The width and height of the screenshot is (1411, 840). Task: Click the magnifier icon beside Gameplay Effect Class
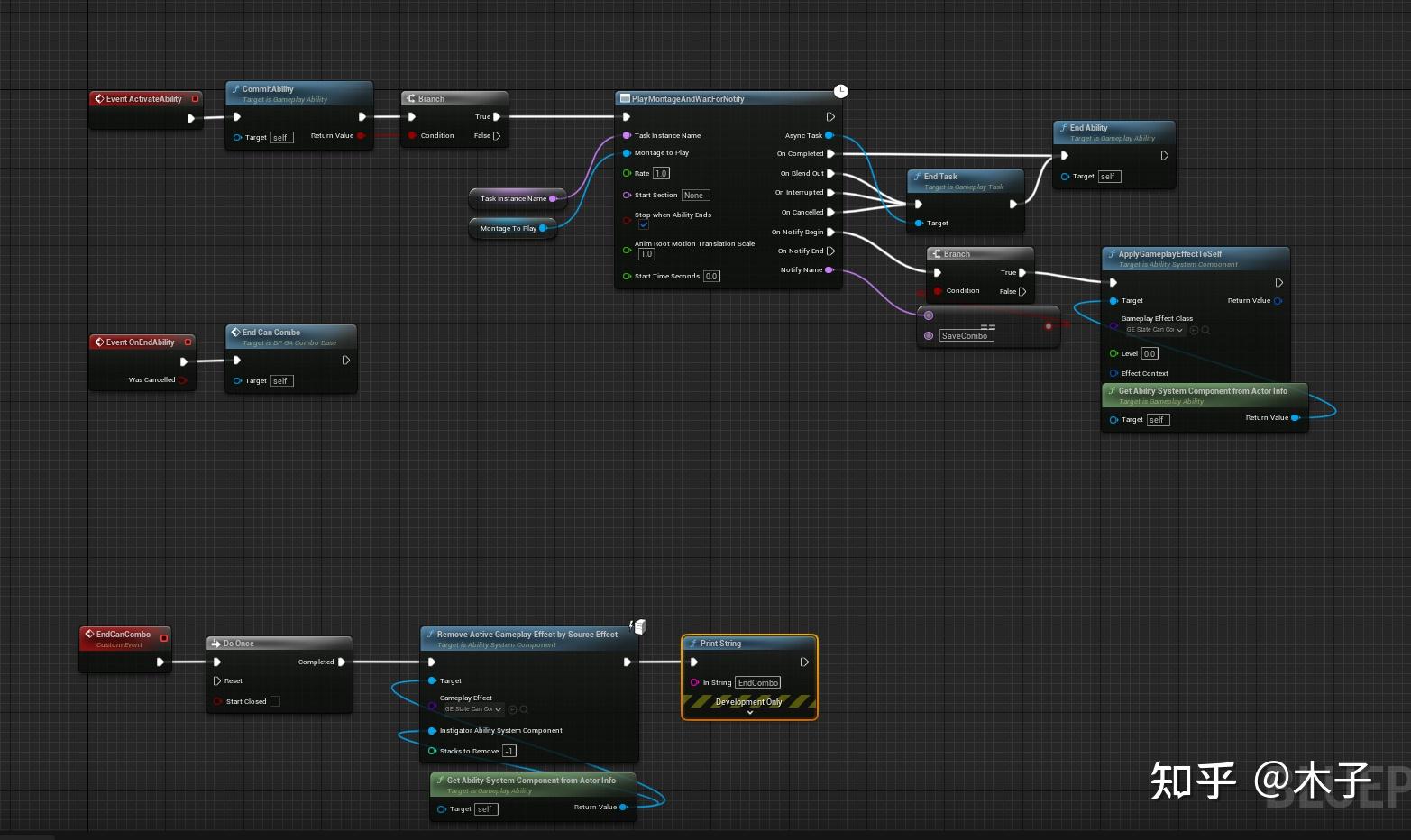1206,330
